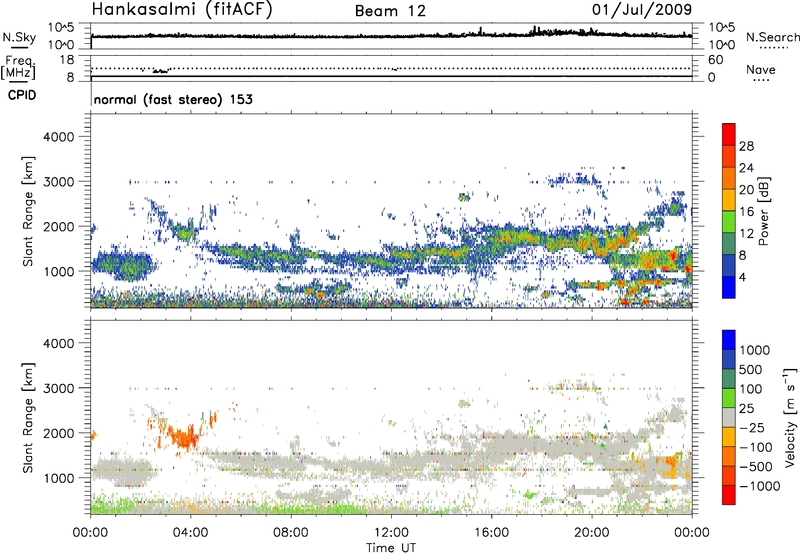800x554 pixels.
Task: Click the '20:00' time tick label
Action: point(591,533)
